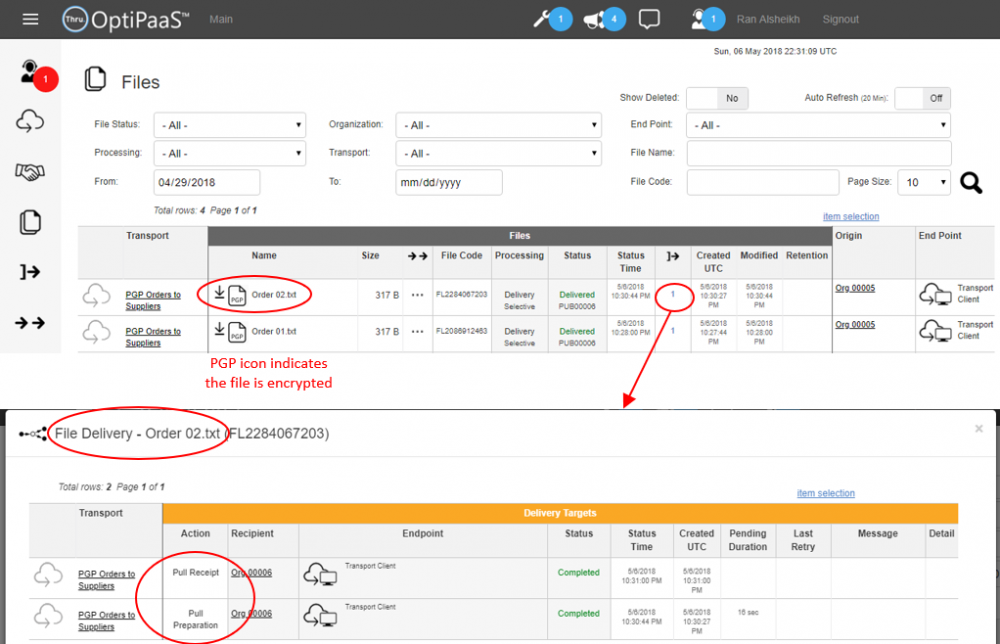Open the hamburger menu

tap(30, 19)
